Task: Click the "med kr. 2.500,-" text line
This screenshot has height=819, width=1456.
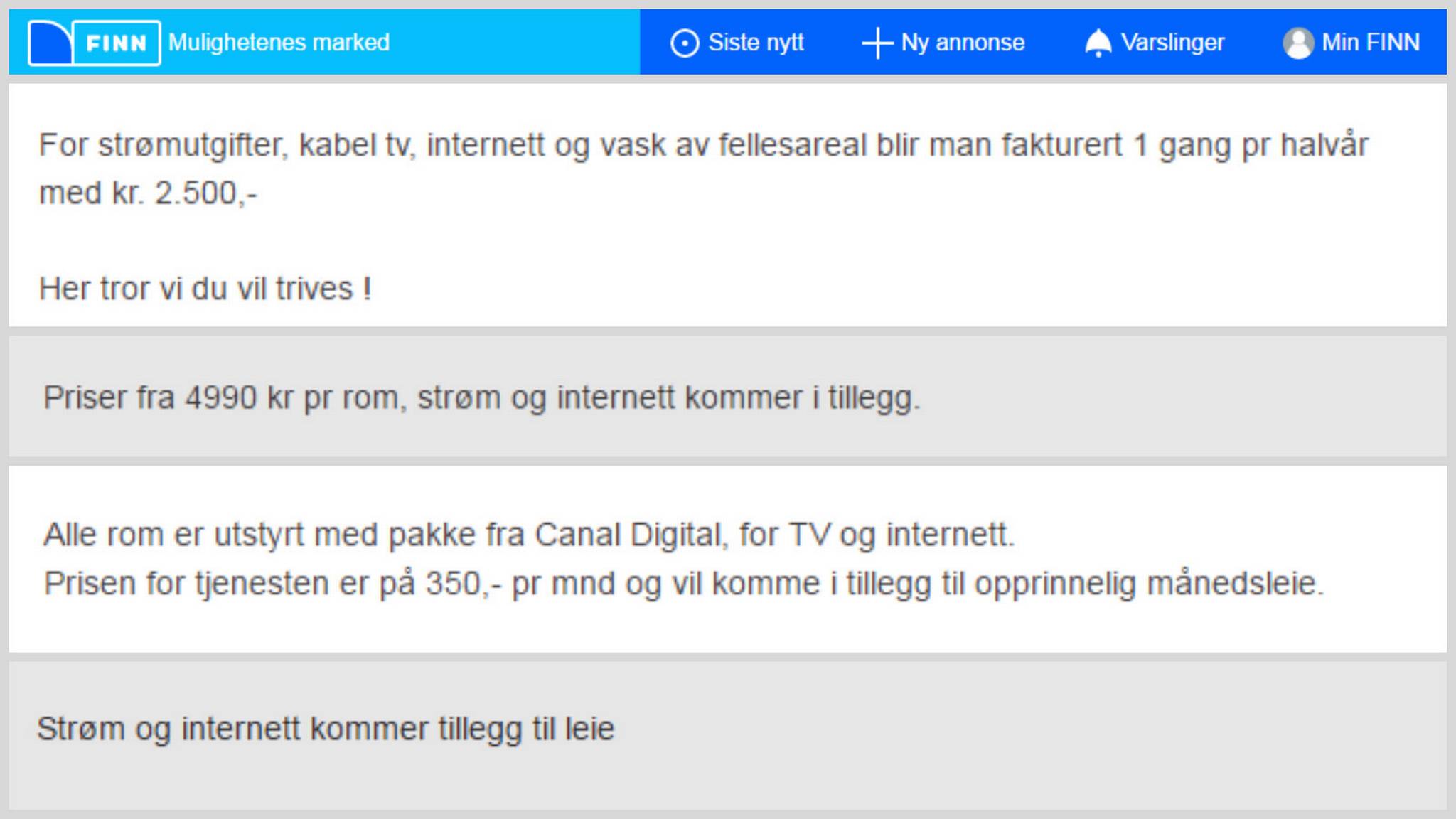Action: (x=148, y=193)
